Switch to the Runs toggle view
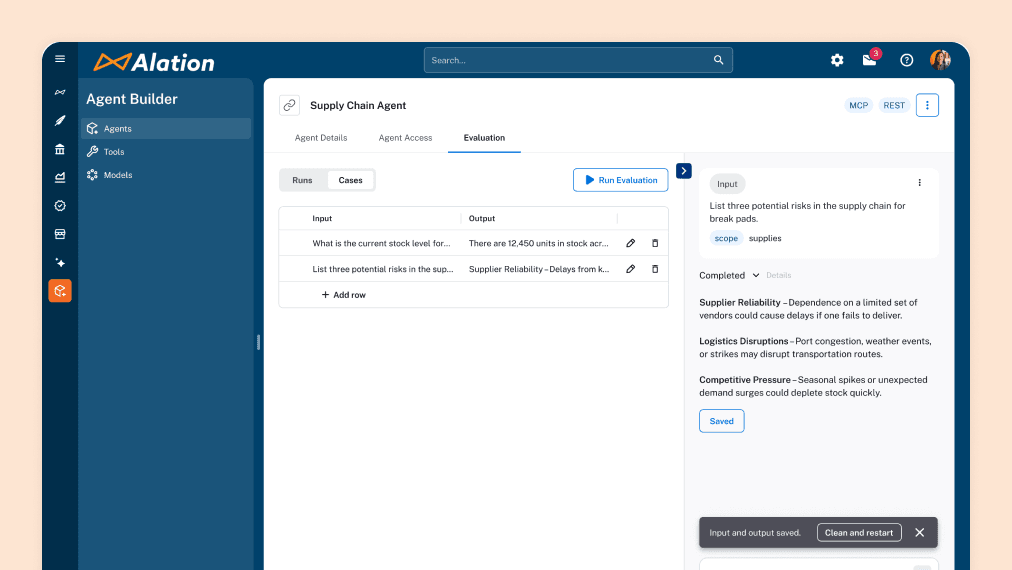The width and height of the screenshot is (1012, 570). pos(302,180)
